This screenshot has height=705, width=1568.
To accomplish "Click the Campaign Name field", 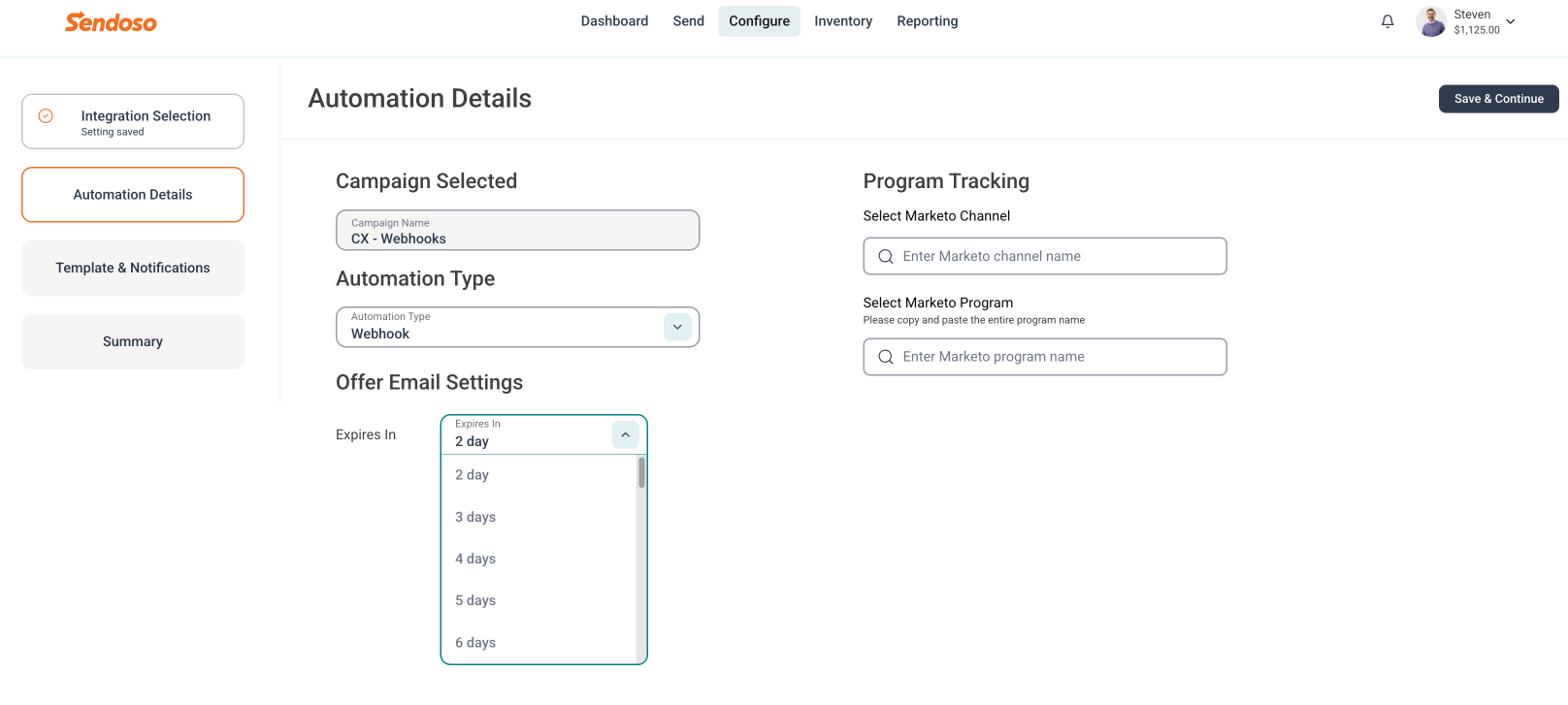I will (517, 231).
